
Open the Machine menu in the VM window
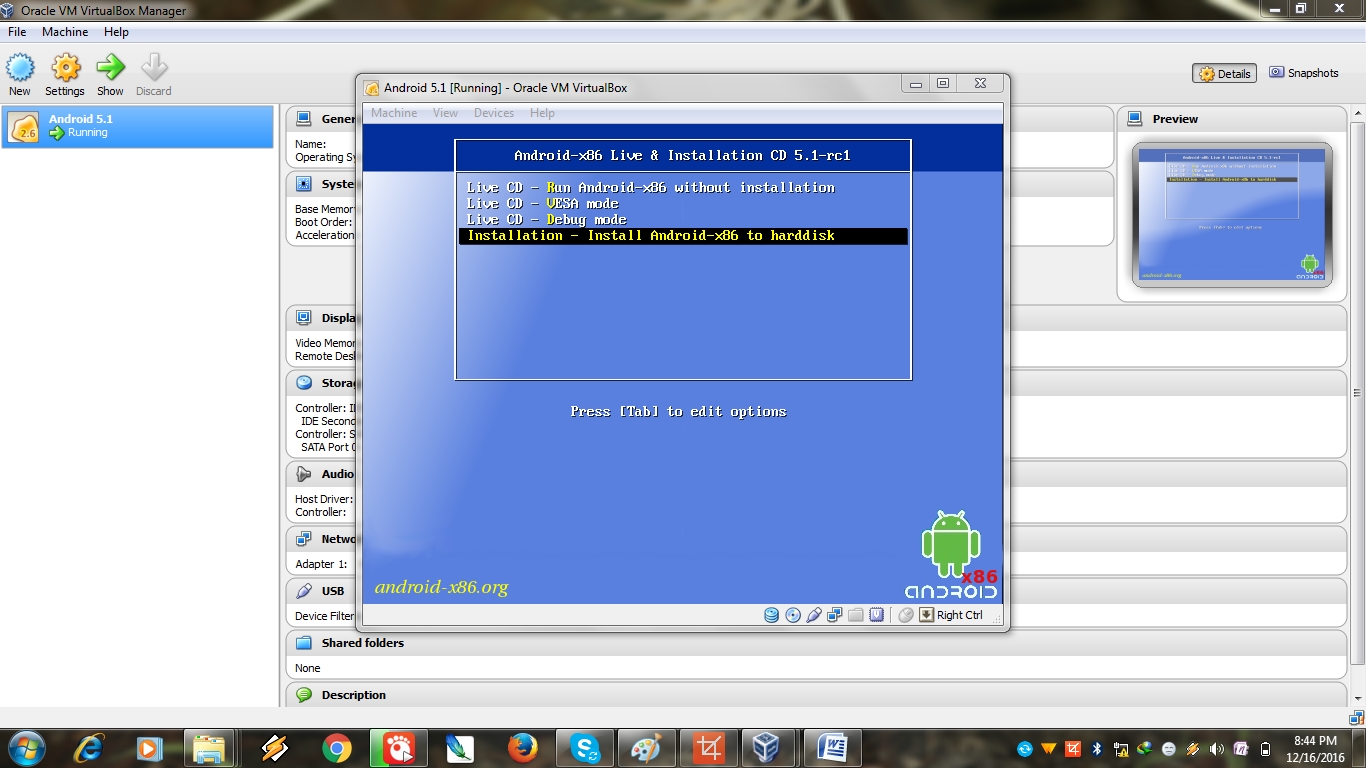(x=394, y=113)
